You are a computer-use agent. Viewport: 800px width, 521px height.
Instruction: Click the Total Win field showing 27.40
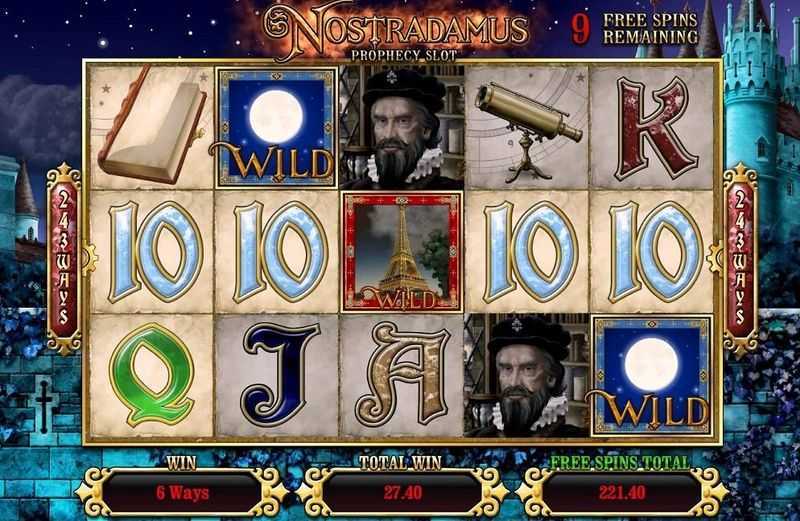point(402,493)
